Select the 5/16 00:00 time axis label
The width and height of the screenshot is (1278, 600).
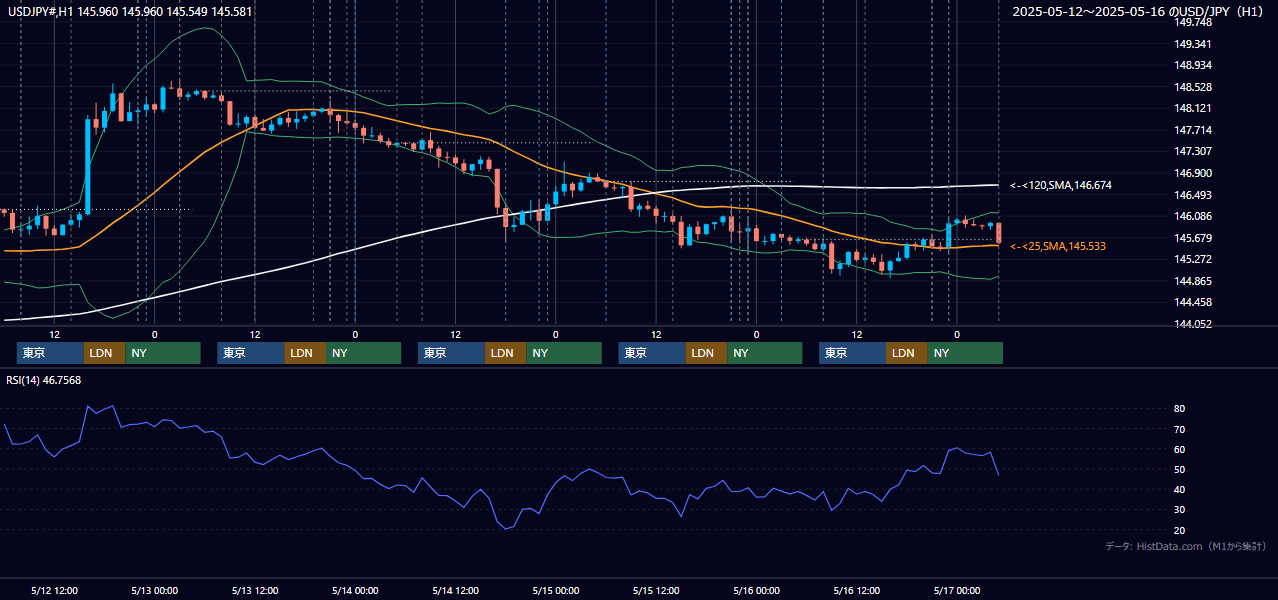point(756,590)
